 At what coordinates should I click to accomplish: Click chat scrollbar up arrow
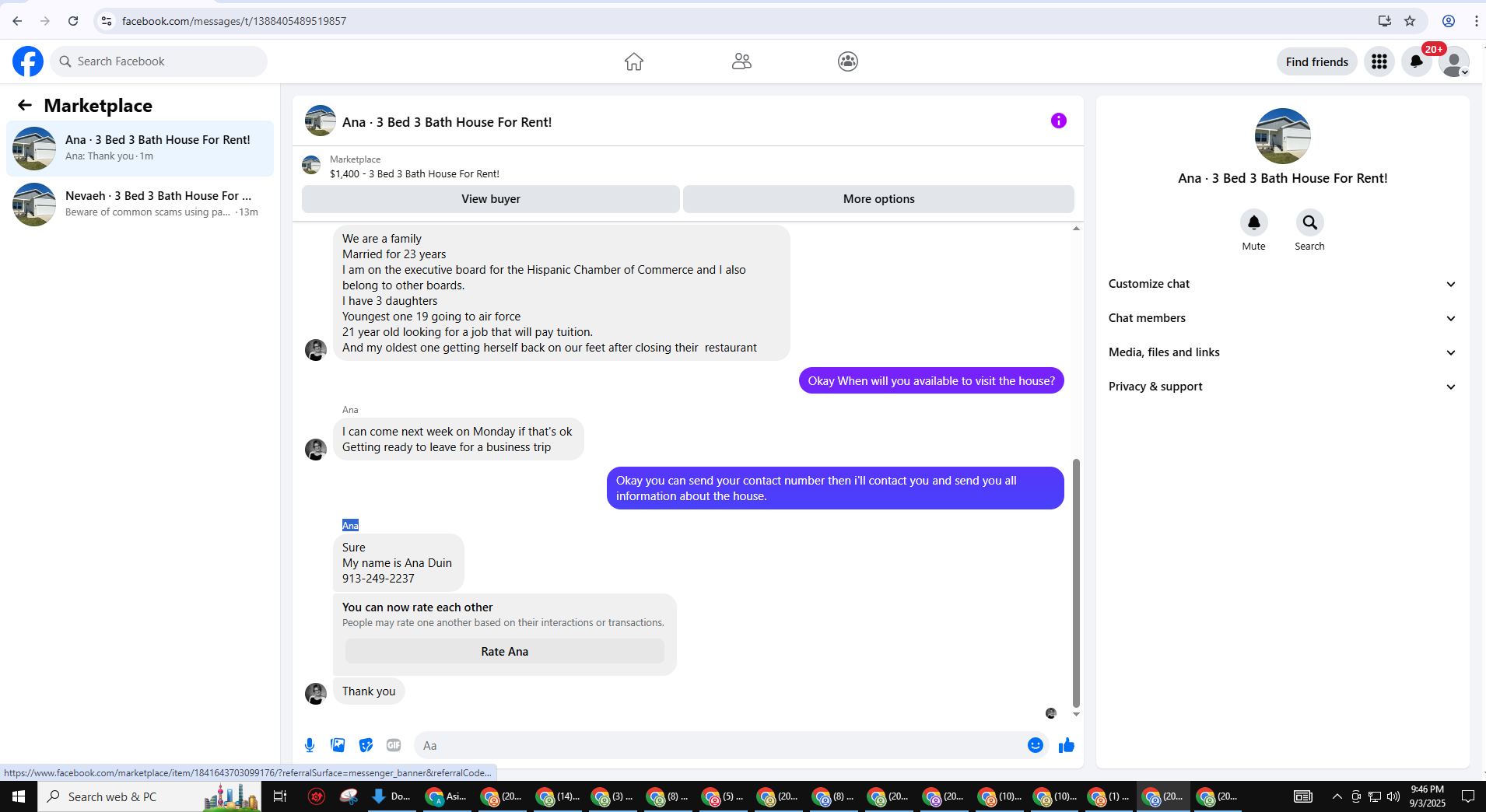(x=1076, y=229)
